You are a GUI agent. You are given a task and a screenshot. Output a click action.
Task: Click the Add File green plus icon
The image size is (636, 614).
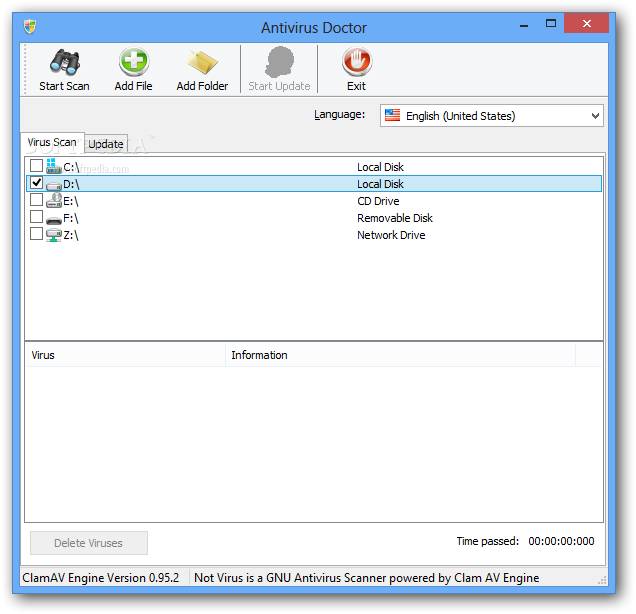134,62
